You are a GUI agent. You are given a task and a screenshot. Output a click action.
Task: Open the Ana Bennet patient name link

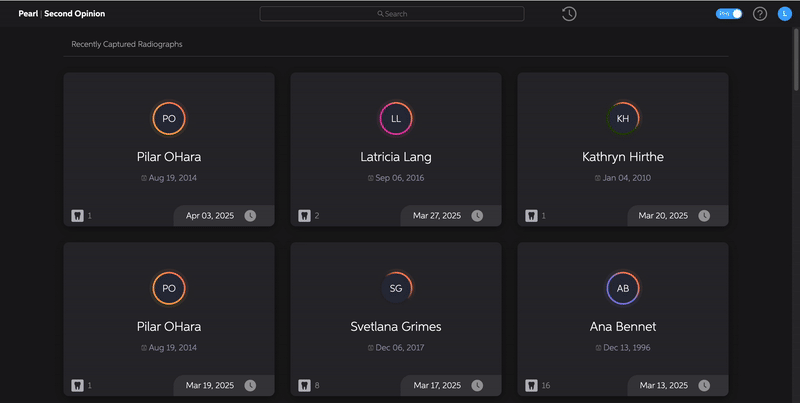(623, 327)
